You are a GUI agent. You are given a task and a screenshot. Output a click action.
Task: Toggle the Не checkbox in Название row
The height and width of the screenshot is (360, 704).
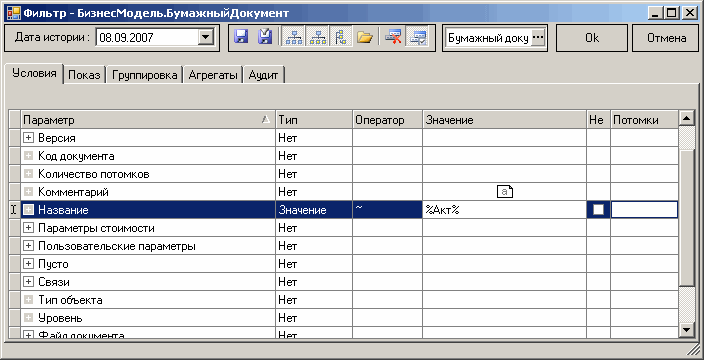click(x=598, y=210)
